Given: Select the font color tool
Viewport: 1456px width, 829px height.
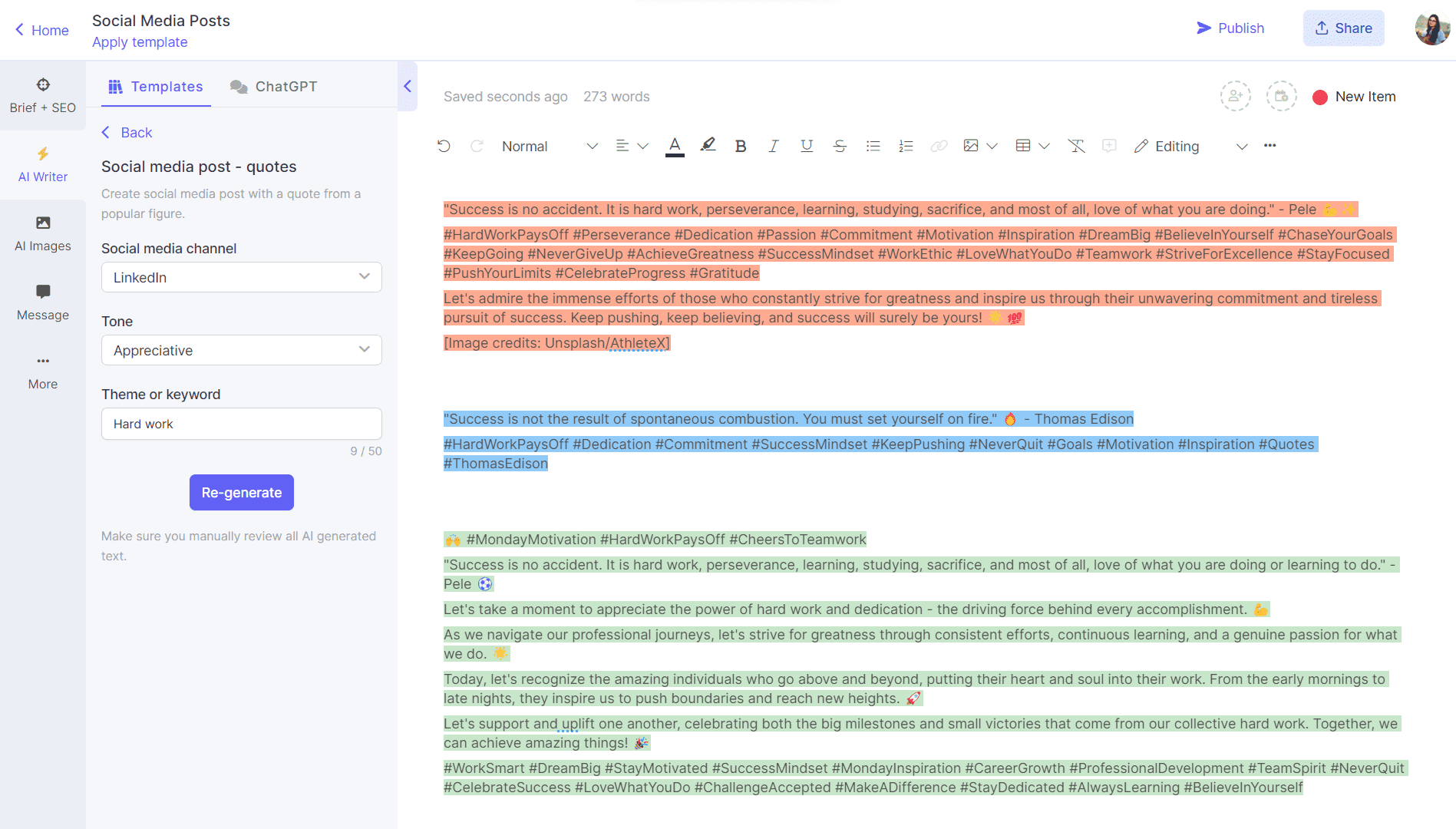Looking at the screenshot, I should (675, 146).
